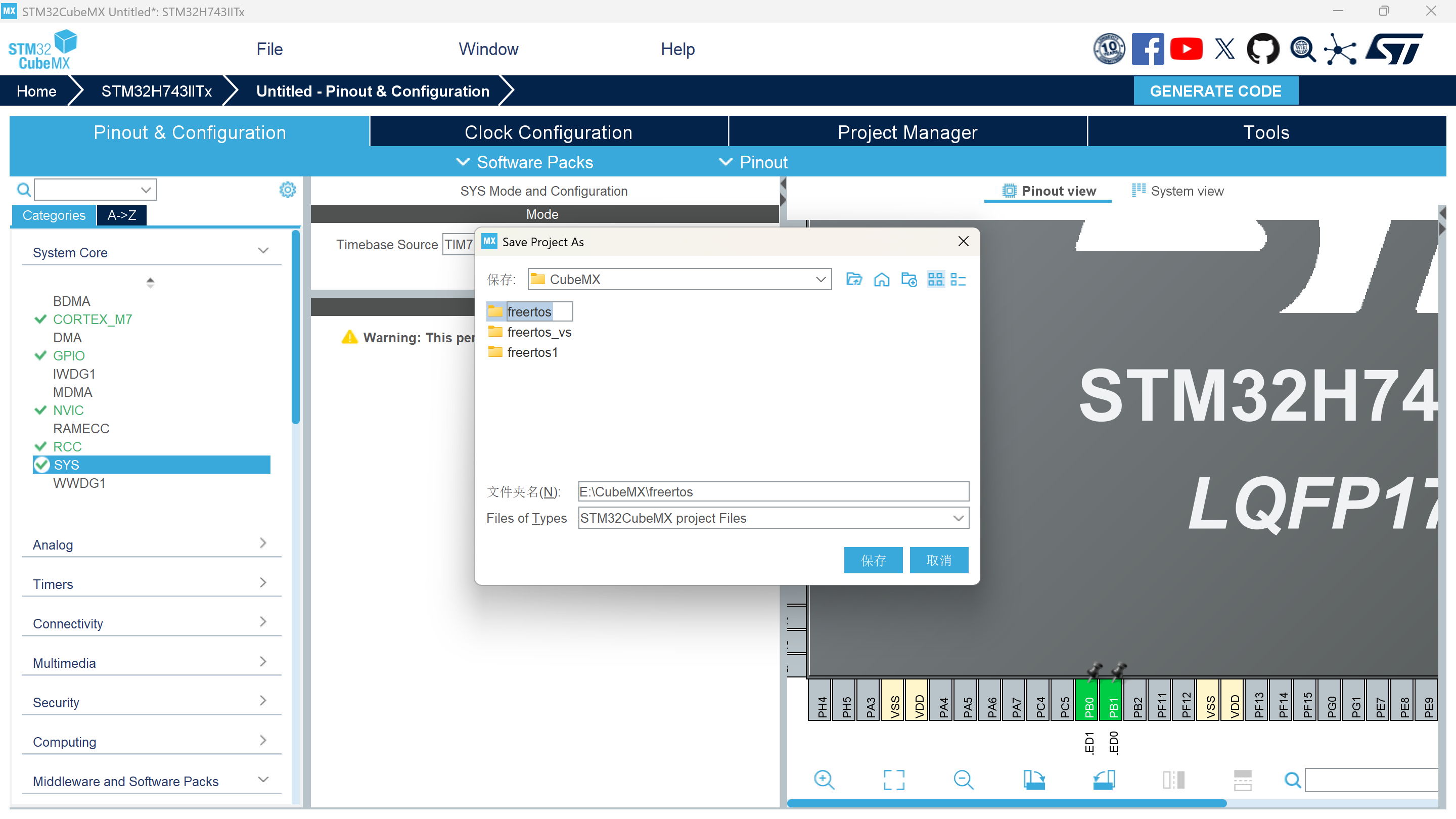Select GPIO in System Core list
This screenshot has height=819, width=1456.
68,355
